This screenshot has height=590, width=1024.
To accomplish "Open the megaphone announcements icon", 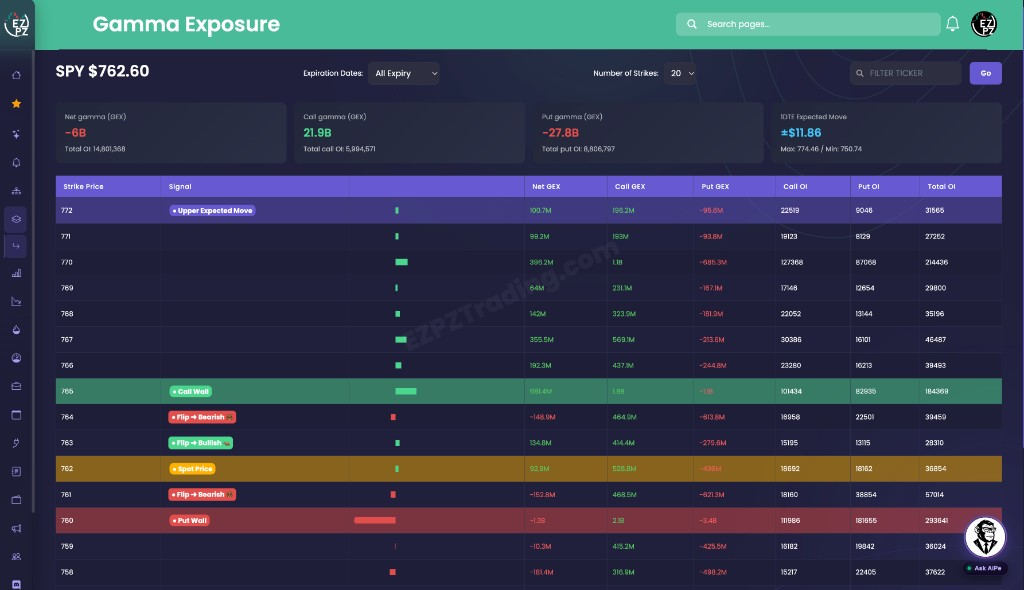I will pyautogui.click(x=16, y=528).
